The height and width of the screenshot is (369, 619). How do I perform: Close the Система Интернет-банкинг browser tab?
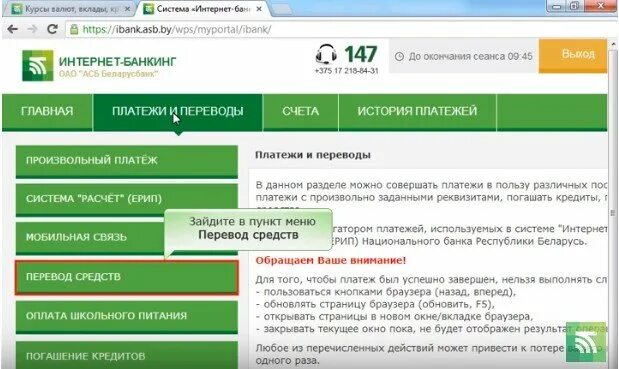[259, 9]
